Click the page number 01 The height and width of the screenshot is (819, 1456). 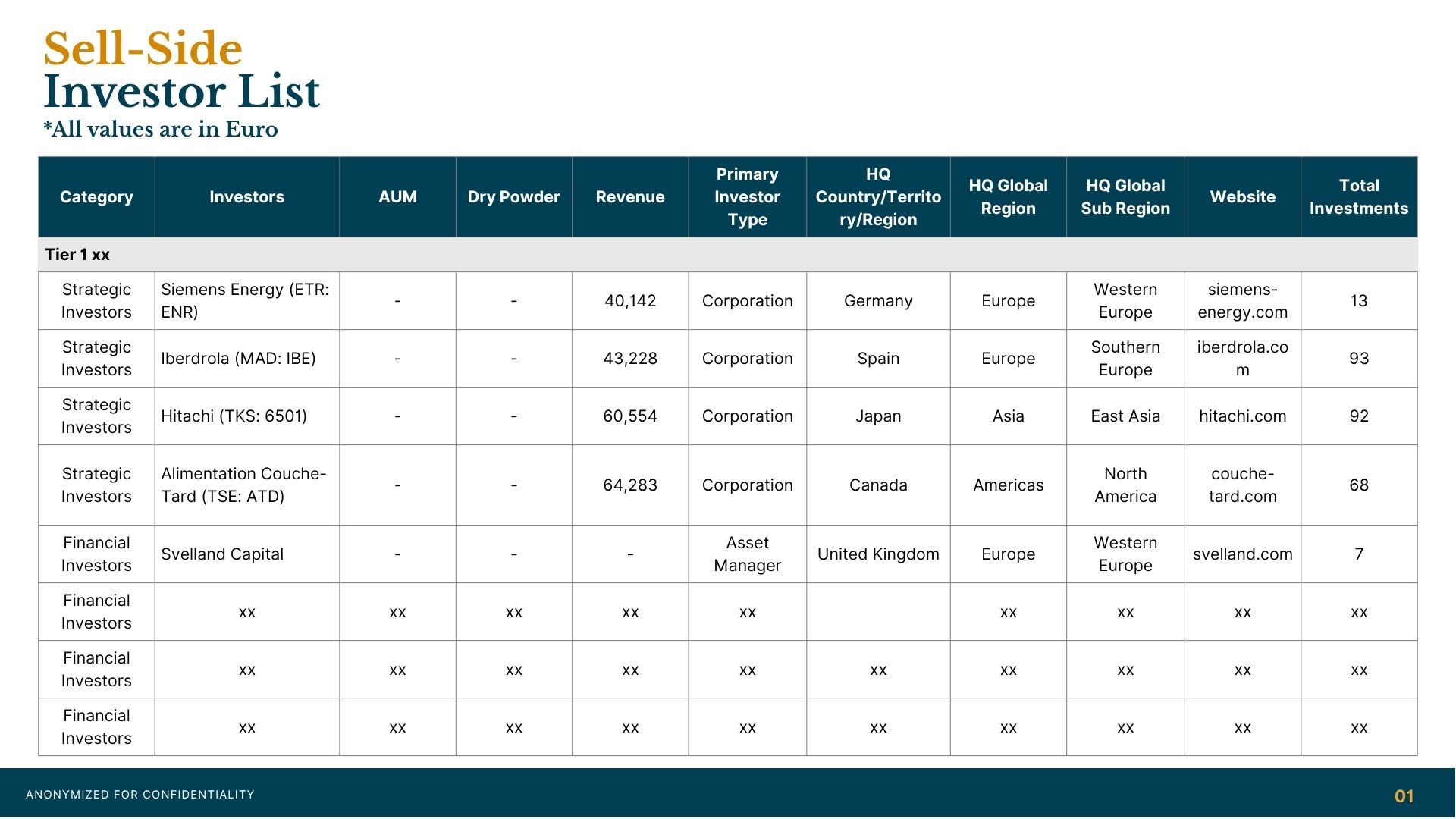(x=1404, y=796)
